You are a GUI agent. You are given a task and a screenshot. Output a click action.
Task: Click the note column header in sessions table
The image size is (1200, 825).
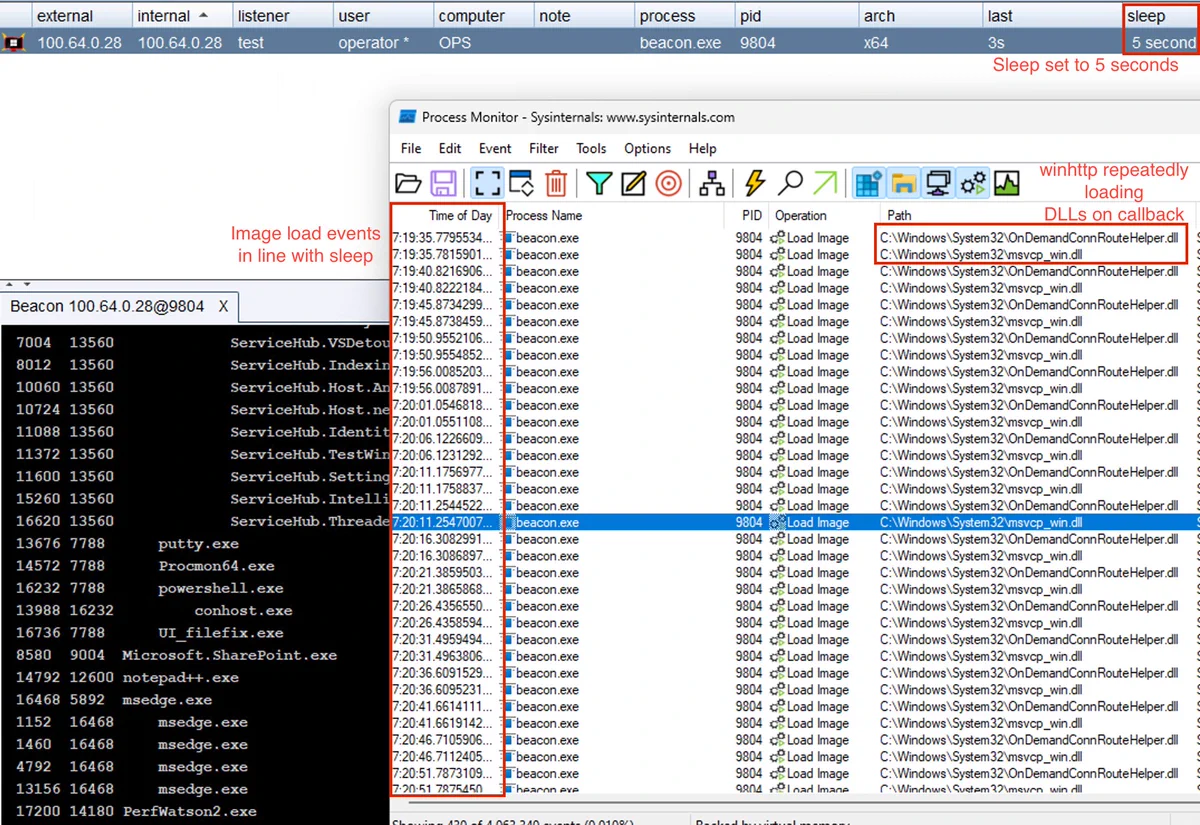point(585,16)
